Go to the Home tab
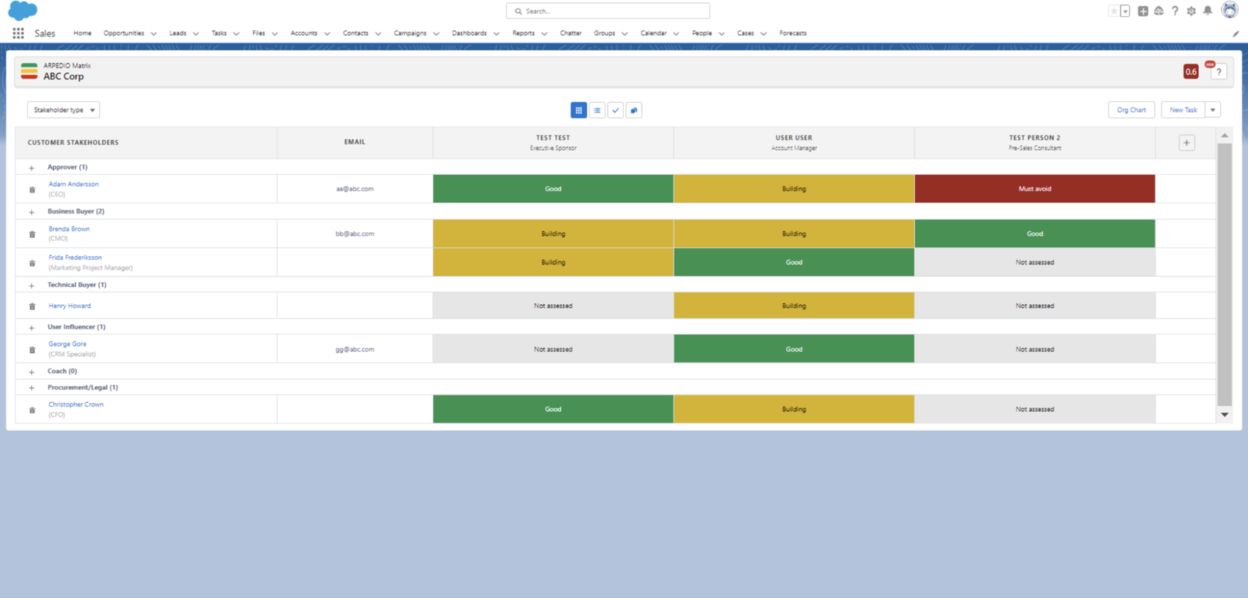 pyautogui.click(x=82, y=33)
